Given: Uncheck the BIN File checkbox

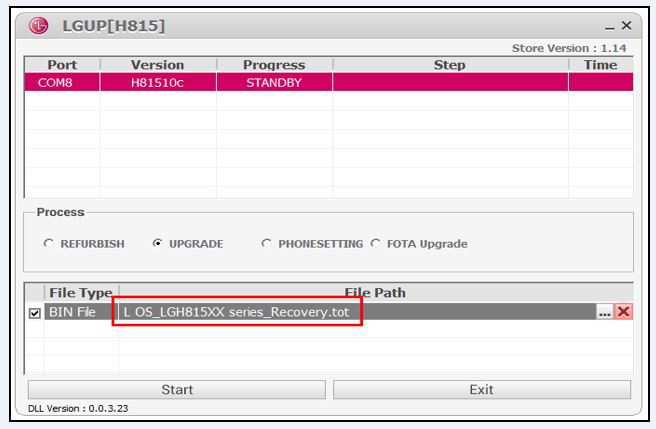Looking at the screenshot, I should coord(35,313).
